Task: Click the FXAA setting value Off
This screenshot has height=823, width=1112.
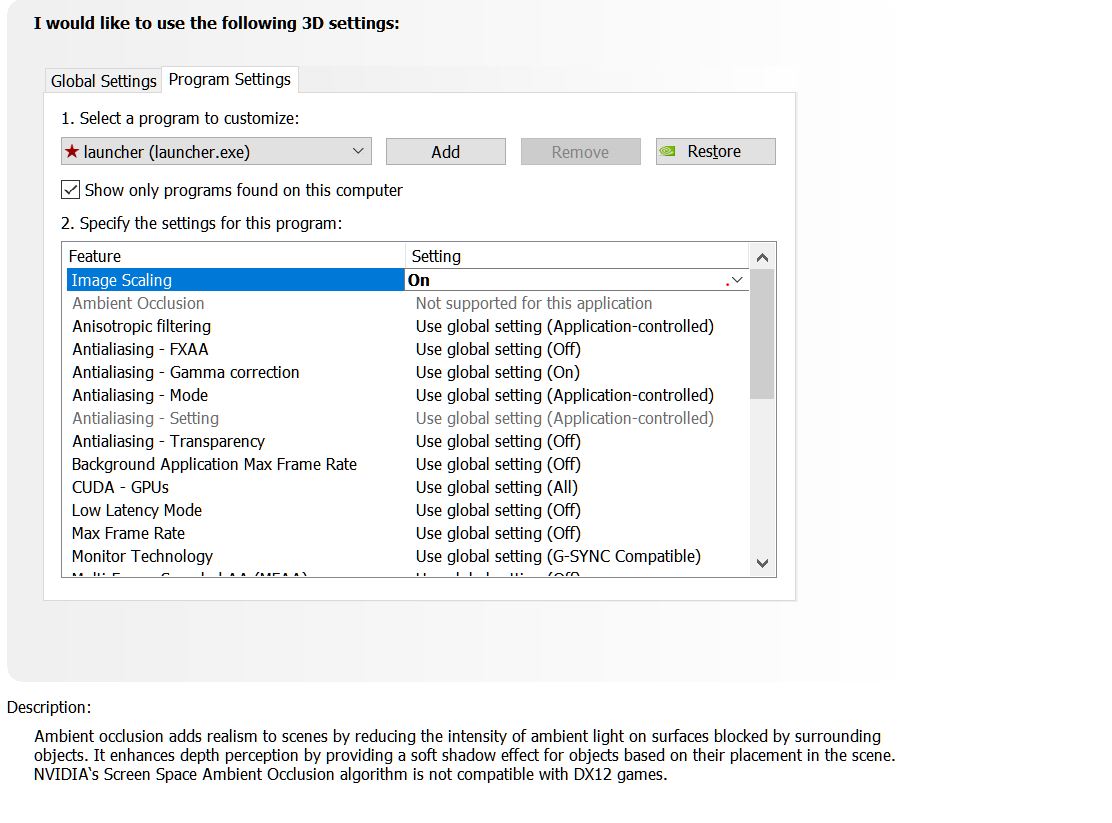Action: [x=498, y=349]
